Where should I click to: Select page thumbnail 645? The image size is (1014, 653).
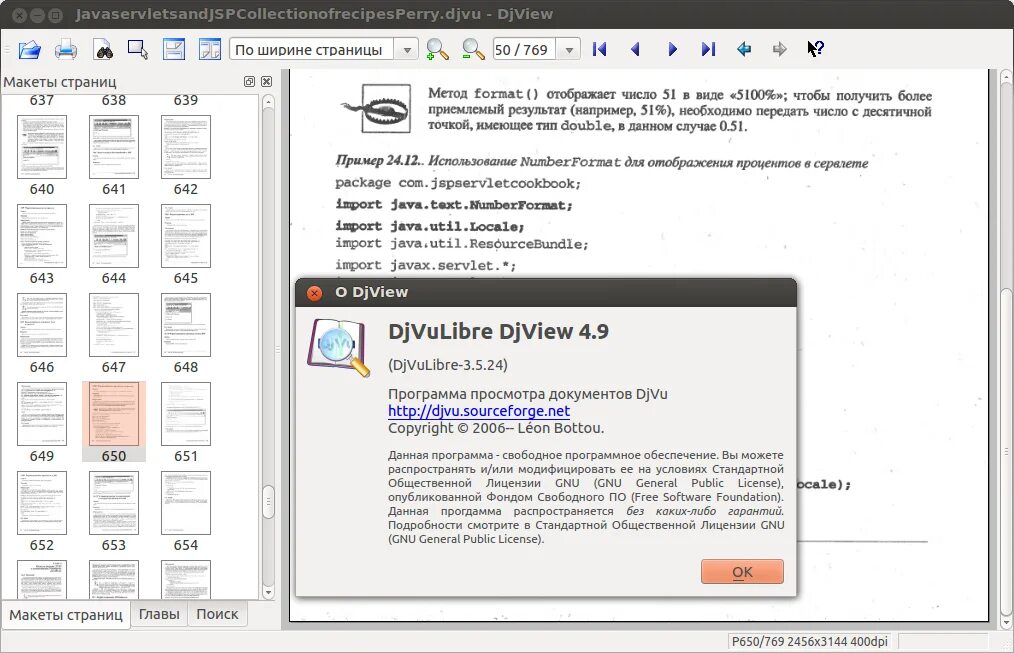click(x=186, y=236)
